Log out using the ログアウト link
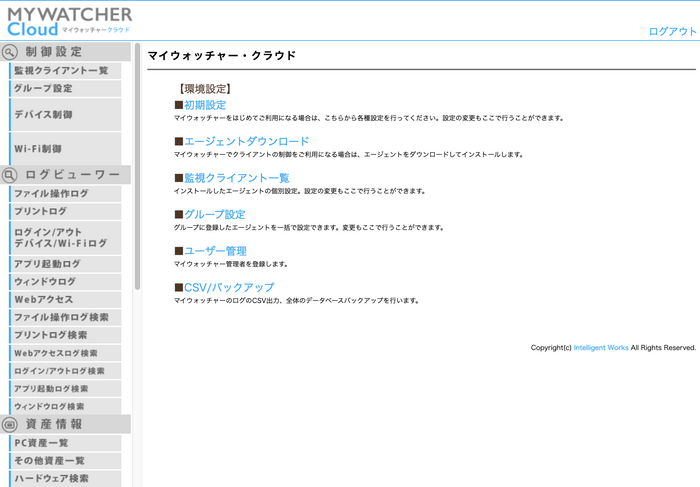Image resolution: width=700 pixels, height=487 pixels. click(672, 31)
